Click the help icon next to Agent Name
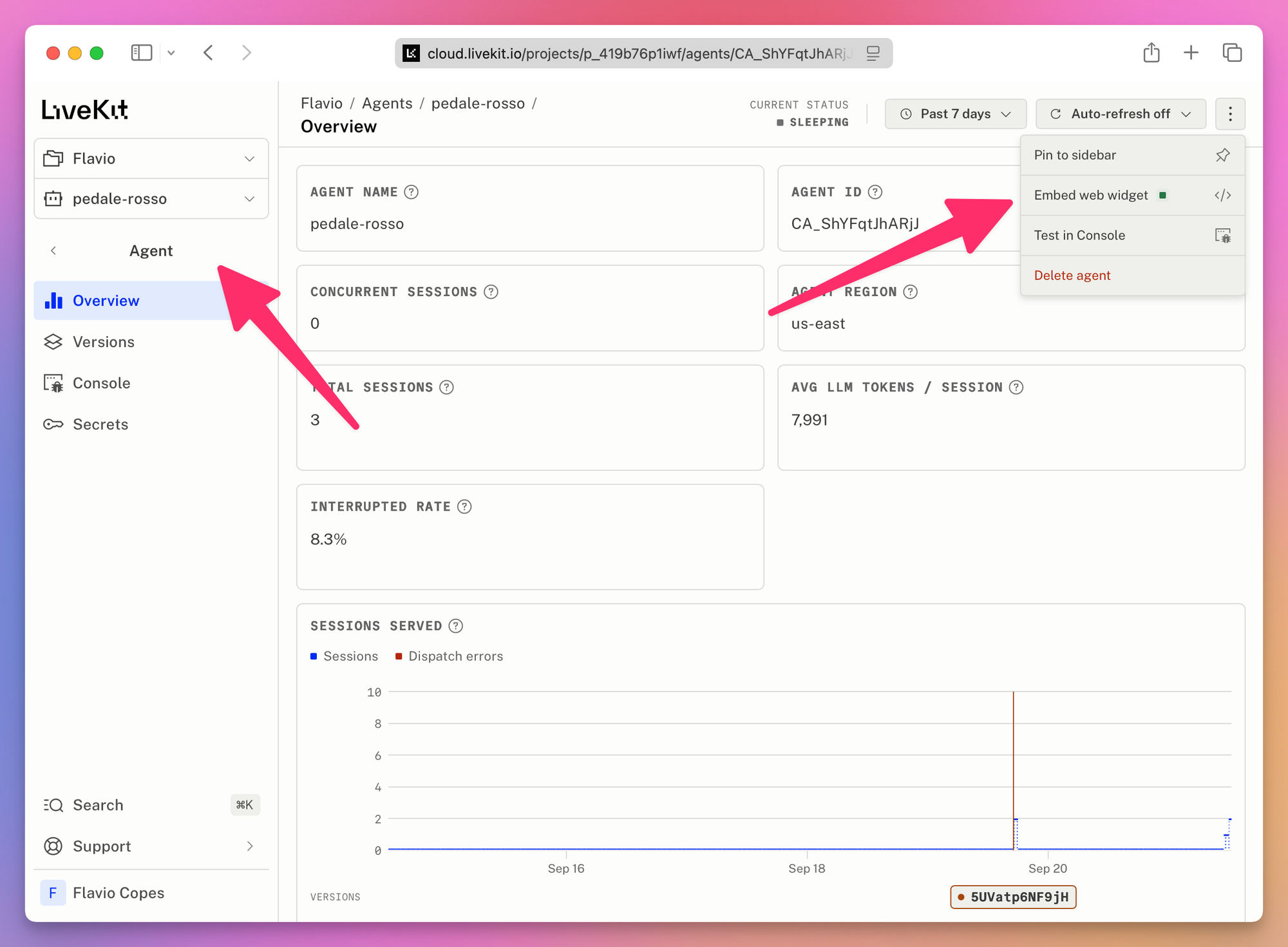 411,192
